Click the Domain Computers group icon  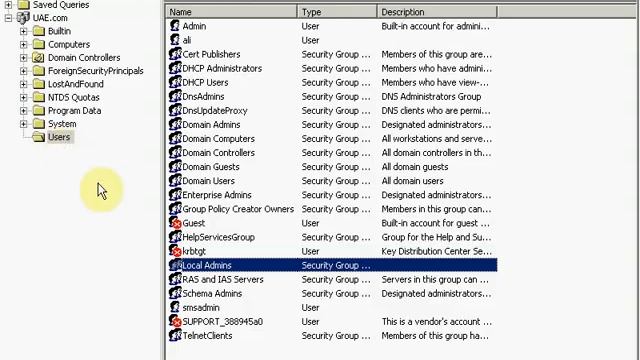175,138
